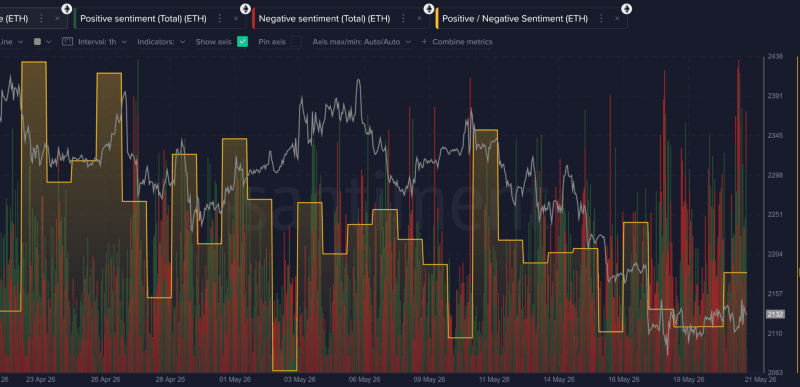800x387 pixels.
Task: Open Negative sentiment (Total) metric options menu
Action: [x=404, y=18]
